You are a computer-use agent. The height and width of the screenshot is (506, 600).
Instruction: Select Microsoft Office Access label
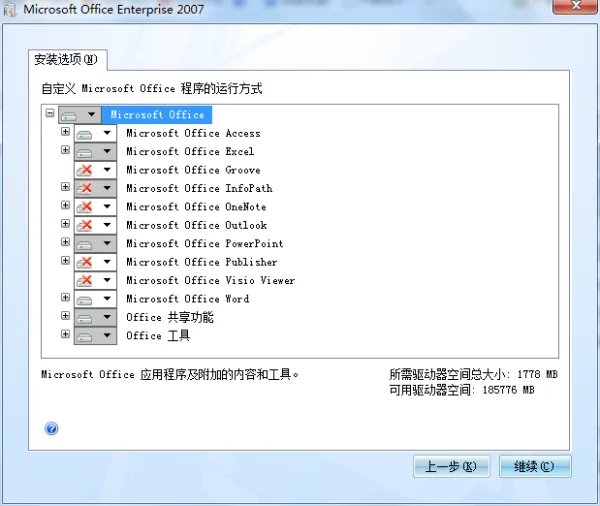tap(193, 133)
